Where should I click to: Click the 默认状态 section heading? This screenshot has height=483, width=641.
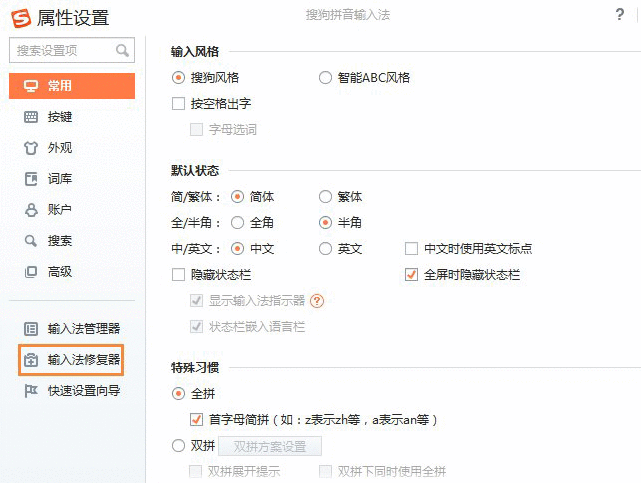195,171
